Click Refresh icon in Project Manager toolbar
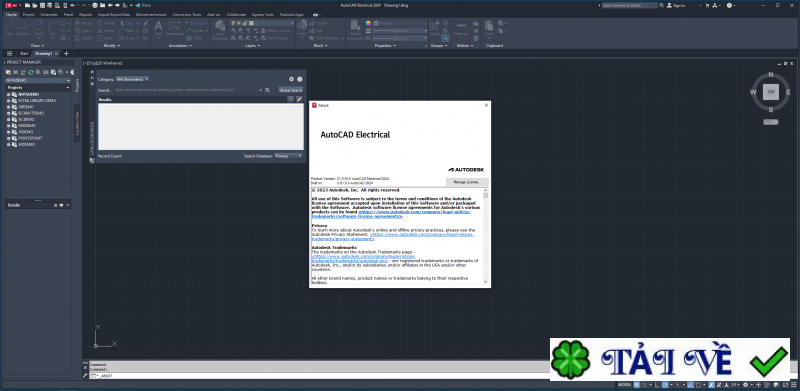The height and width of the screenshot is (391, 800). [31, 72]
